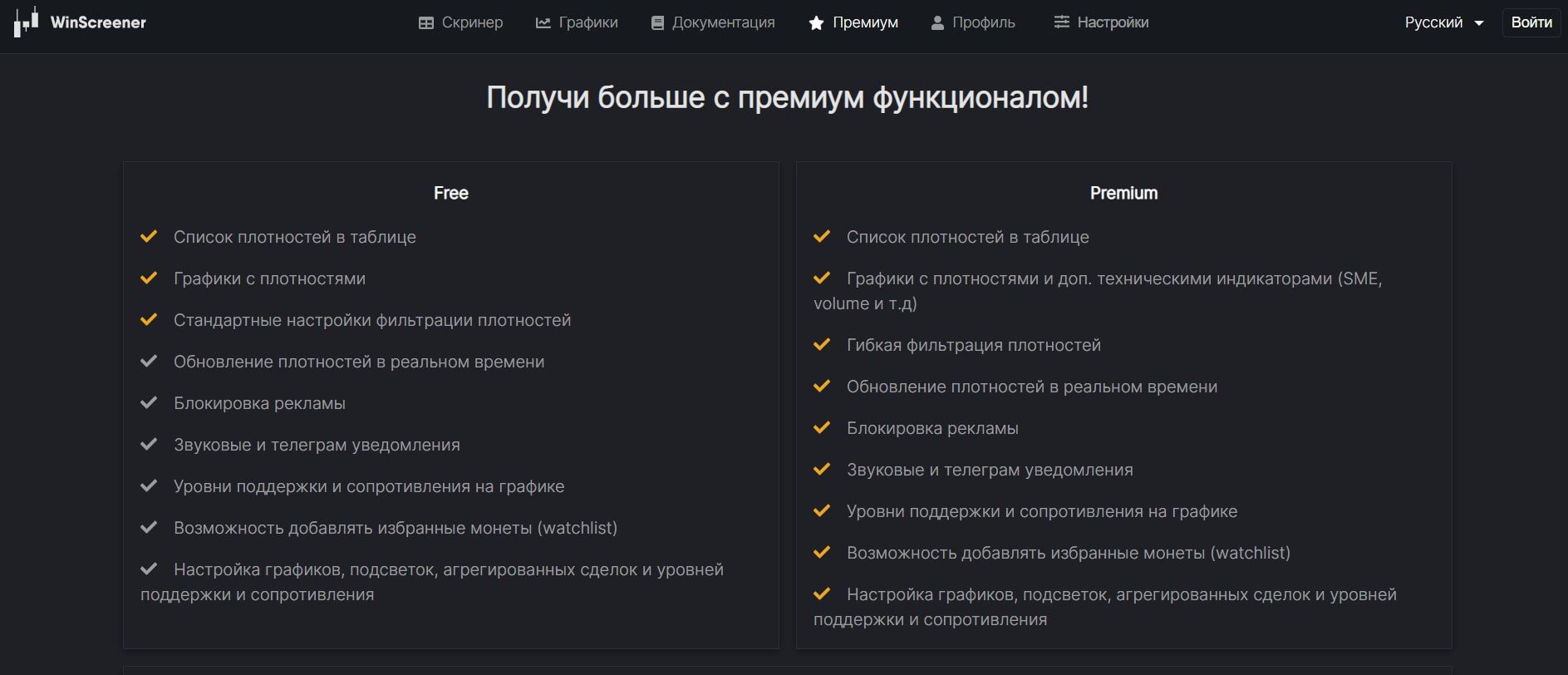The height and width of the screenshot is (675, 1568).
Task: Click Free text Настройка графиков, подсветок
Action: (x=432, y=582)
